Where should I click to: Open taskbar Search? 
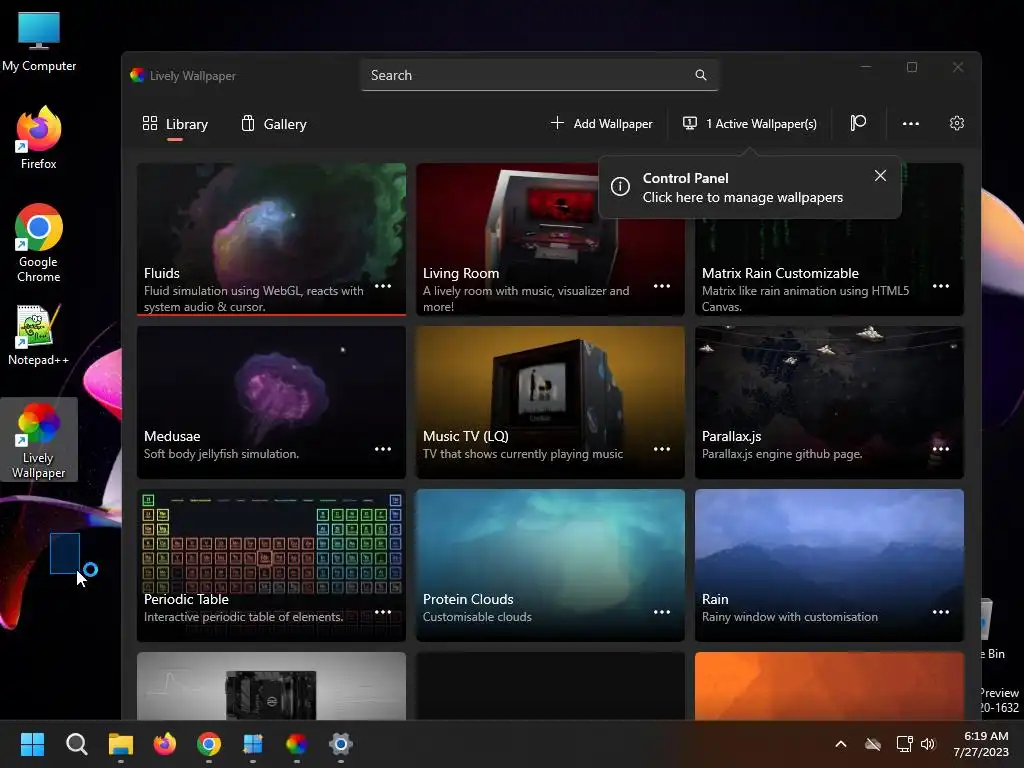pos(76,744)
